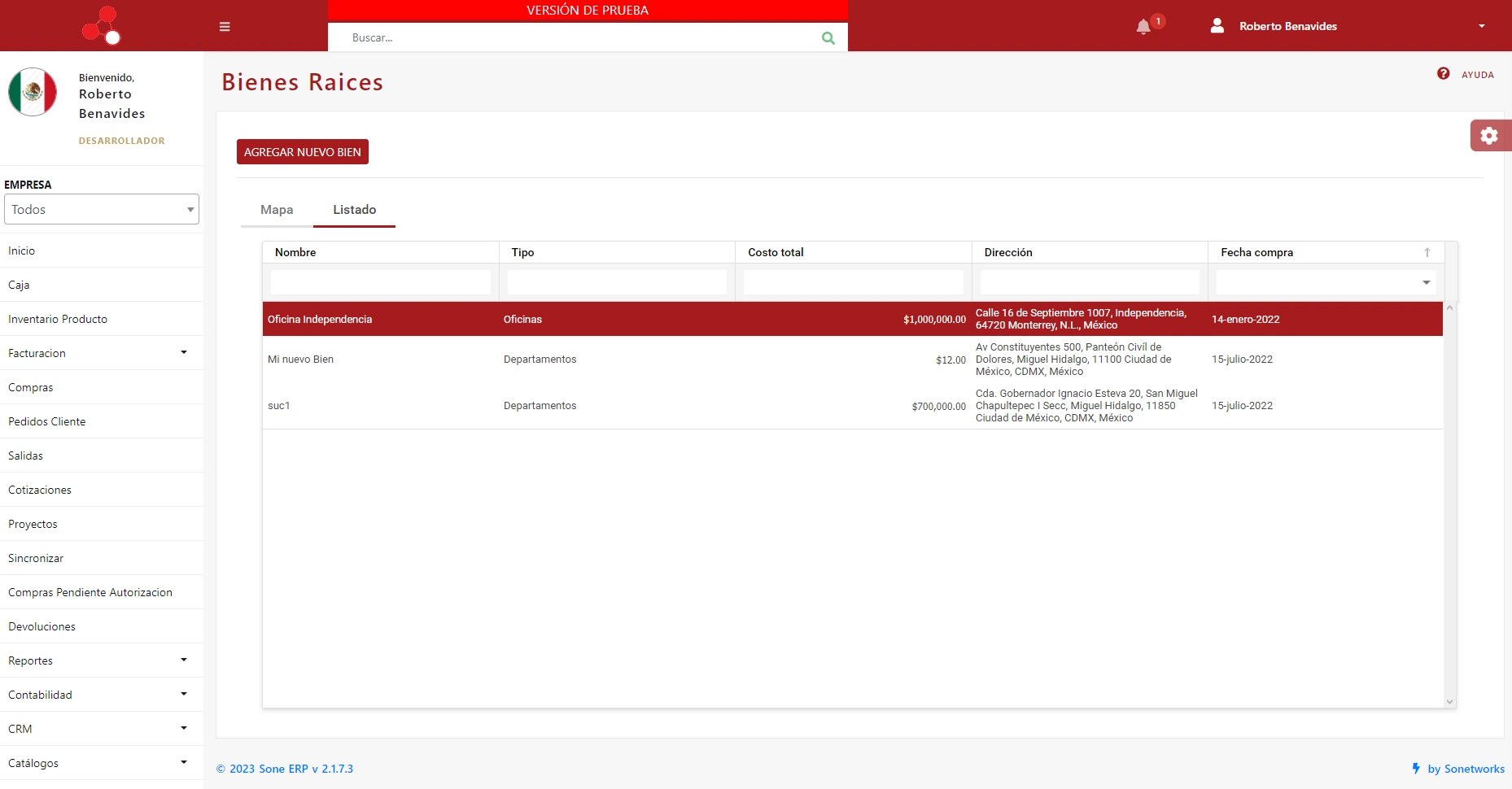Click the Costo total filter field
The image size is (1512, 789).
[854, 282]
